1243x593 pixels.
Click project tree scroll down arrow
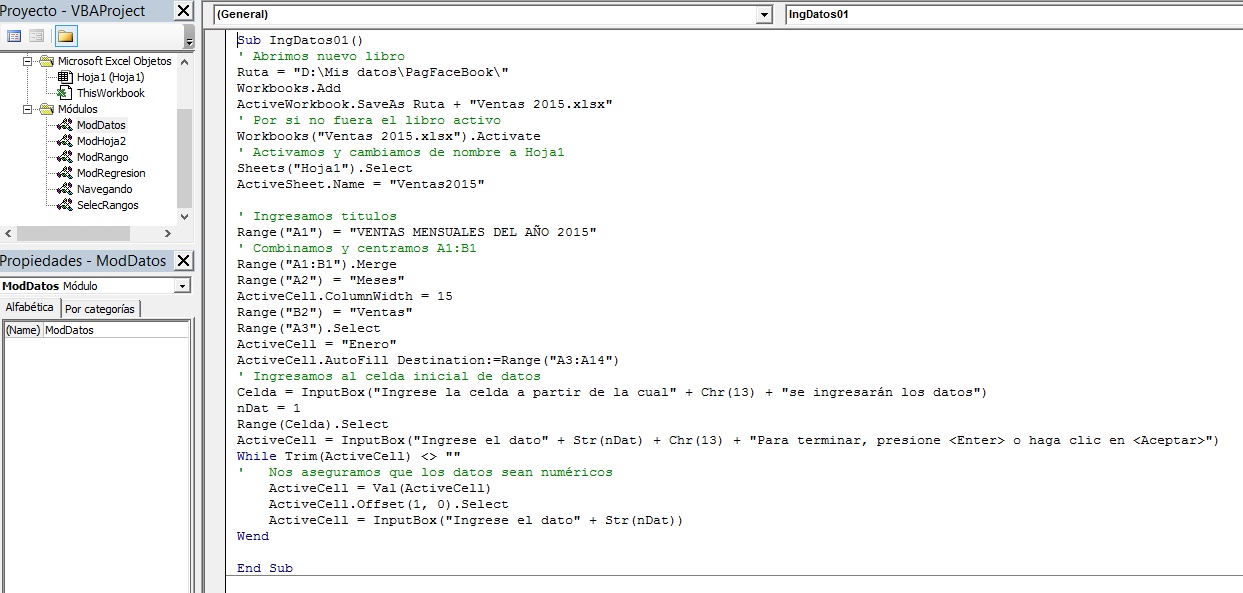click(184, 217)
